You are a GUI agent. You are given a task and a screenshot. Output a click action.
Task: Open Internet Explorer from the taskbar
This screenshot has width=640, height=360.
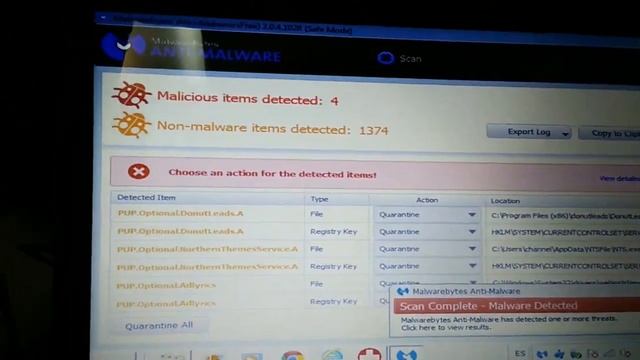(x=332, y=355)
